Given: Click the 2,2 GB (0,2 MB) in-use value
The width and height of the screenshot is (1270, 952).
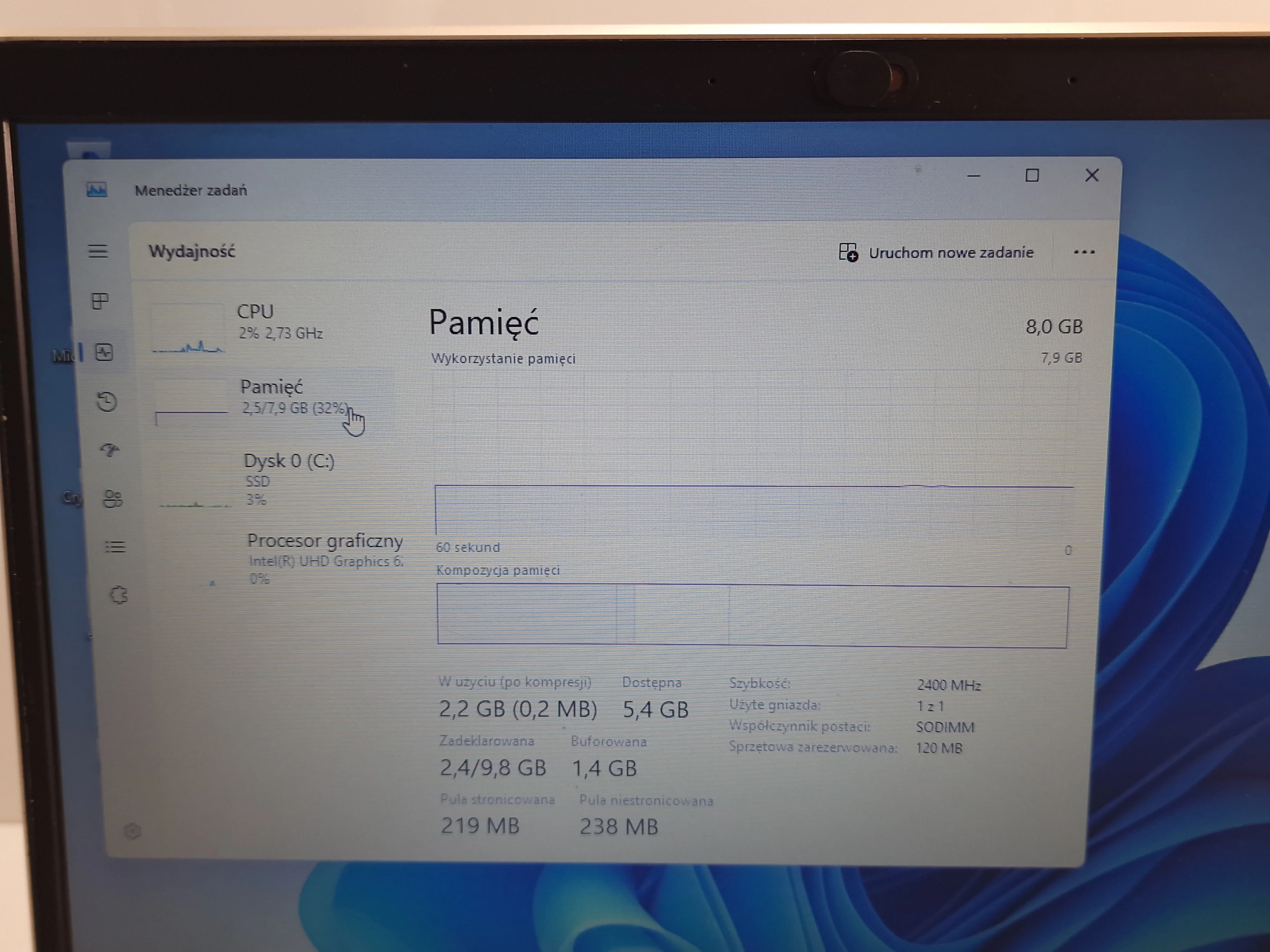Looking at the screenshot, I should click(518, 709).
